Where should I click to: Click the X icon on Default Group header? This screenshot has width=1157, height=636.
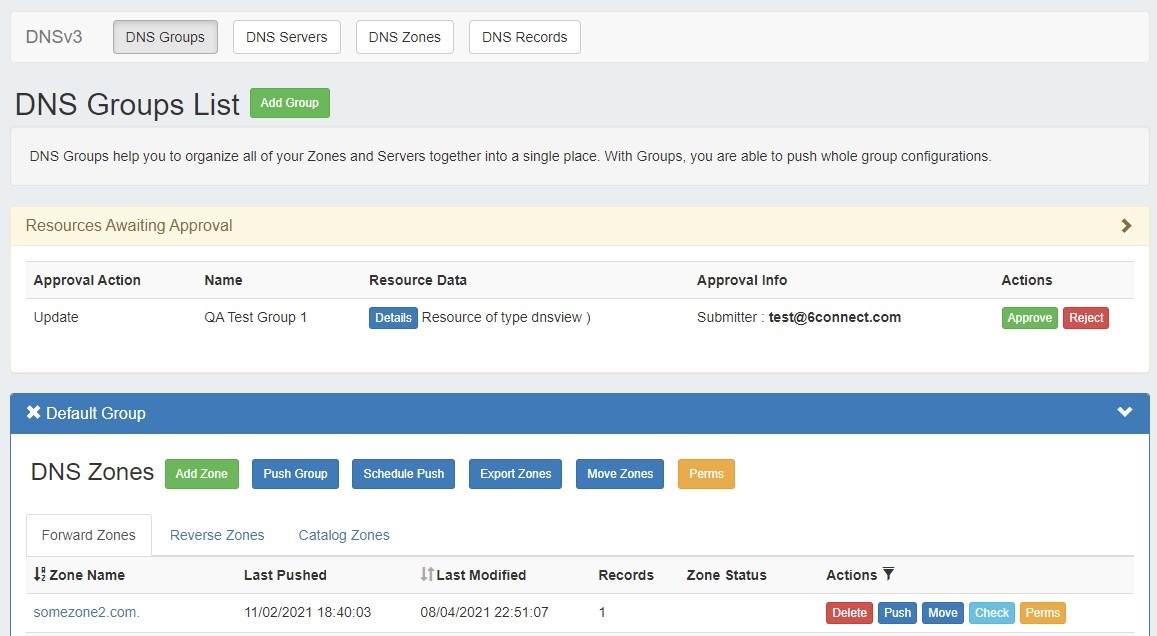33,413
